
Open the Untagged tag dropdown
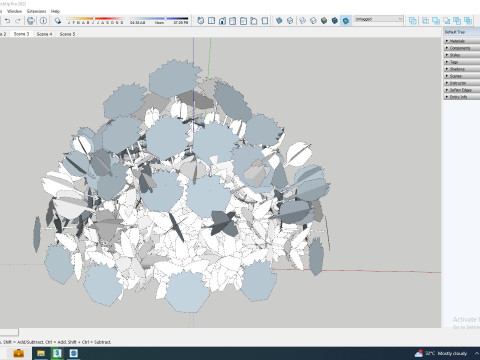point(379,19)
